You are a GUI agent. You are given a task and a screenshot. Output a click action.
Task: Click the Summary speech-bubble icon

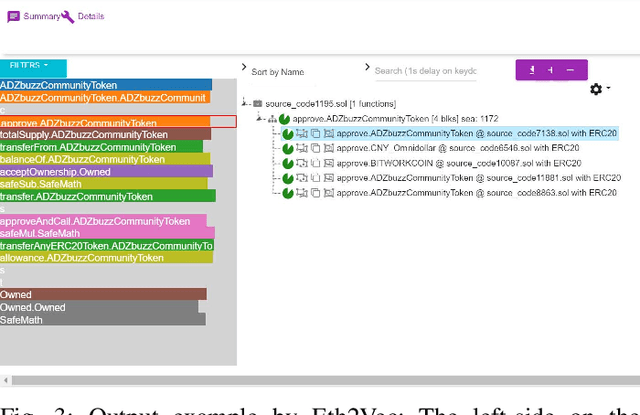coord(14,16)
